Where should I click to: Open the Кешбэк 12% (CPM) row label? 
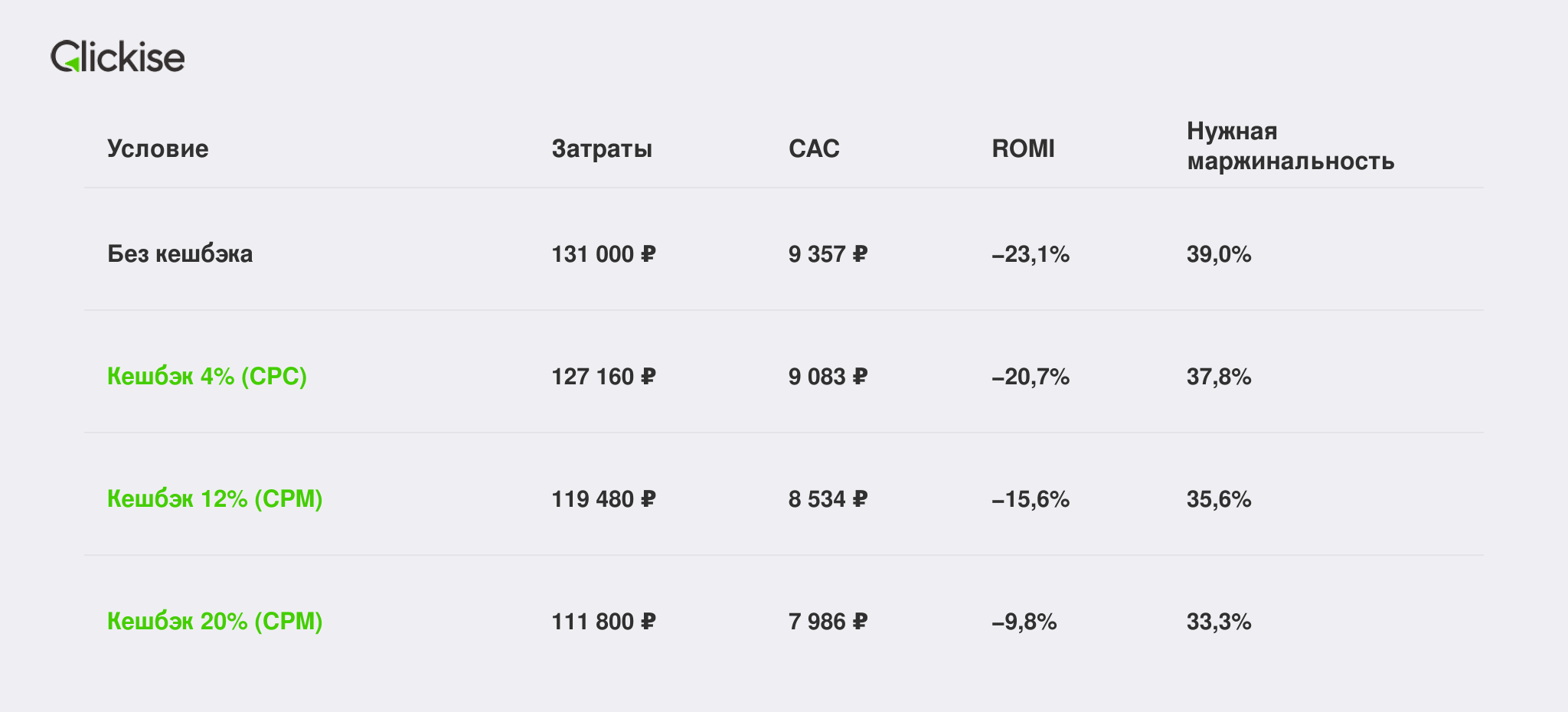point(214,498)
